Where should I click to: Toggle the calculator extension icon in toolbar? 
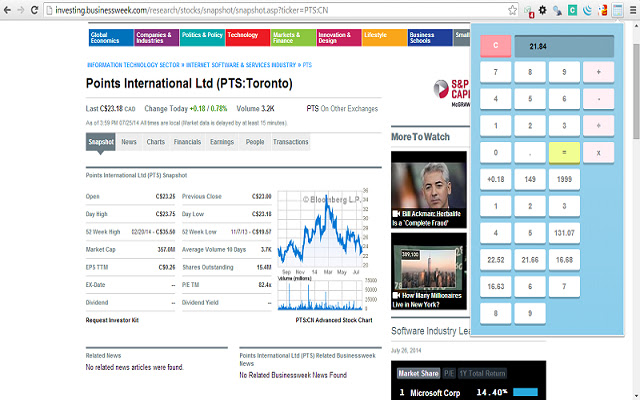(x=617, y=10)
